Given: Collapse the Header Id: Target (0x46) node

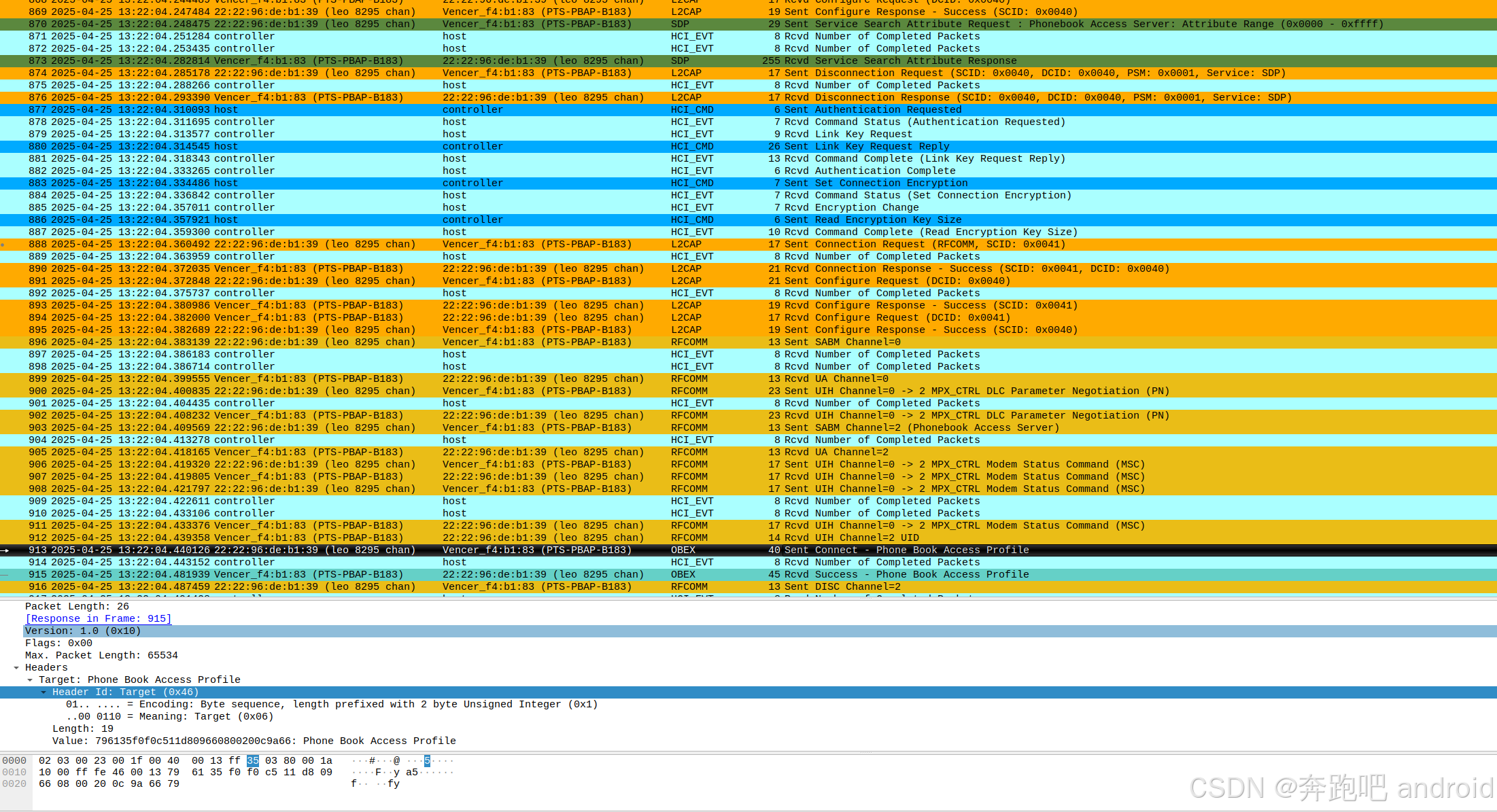Looking at the screenshot, I should [44, 692].
